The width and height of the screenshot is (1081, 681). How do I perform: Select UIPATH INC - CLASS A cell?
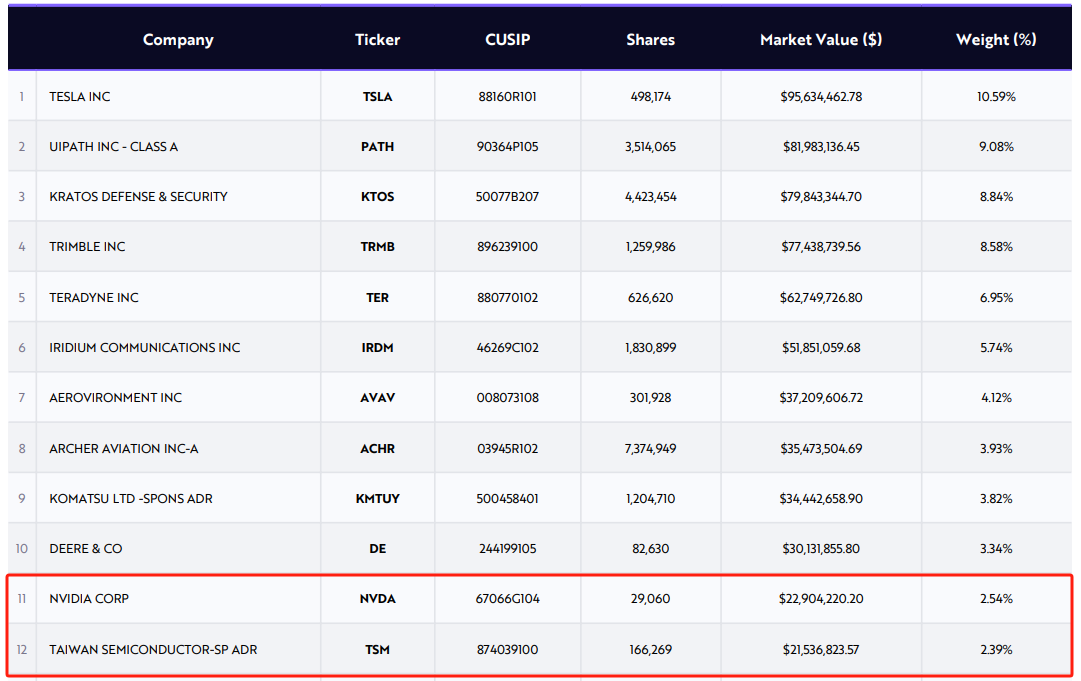coord(114,147)
